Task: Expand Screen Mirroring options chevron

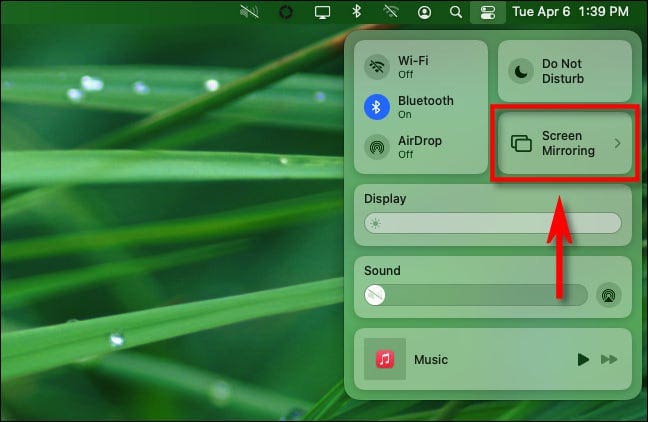Action: point(617,143)
